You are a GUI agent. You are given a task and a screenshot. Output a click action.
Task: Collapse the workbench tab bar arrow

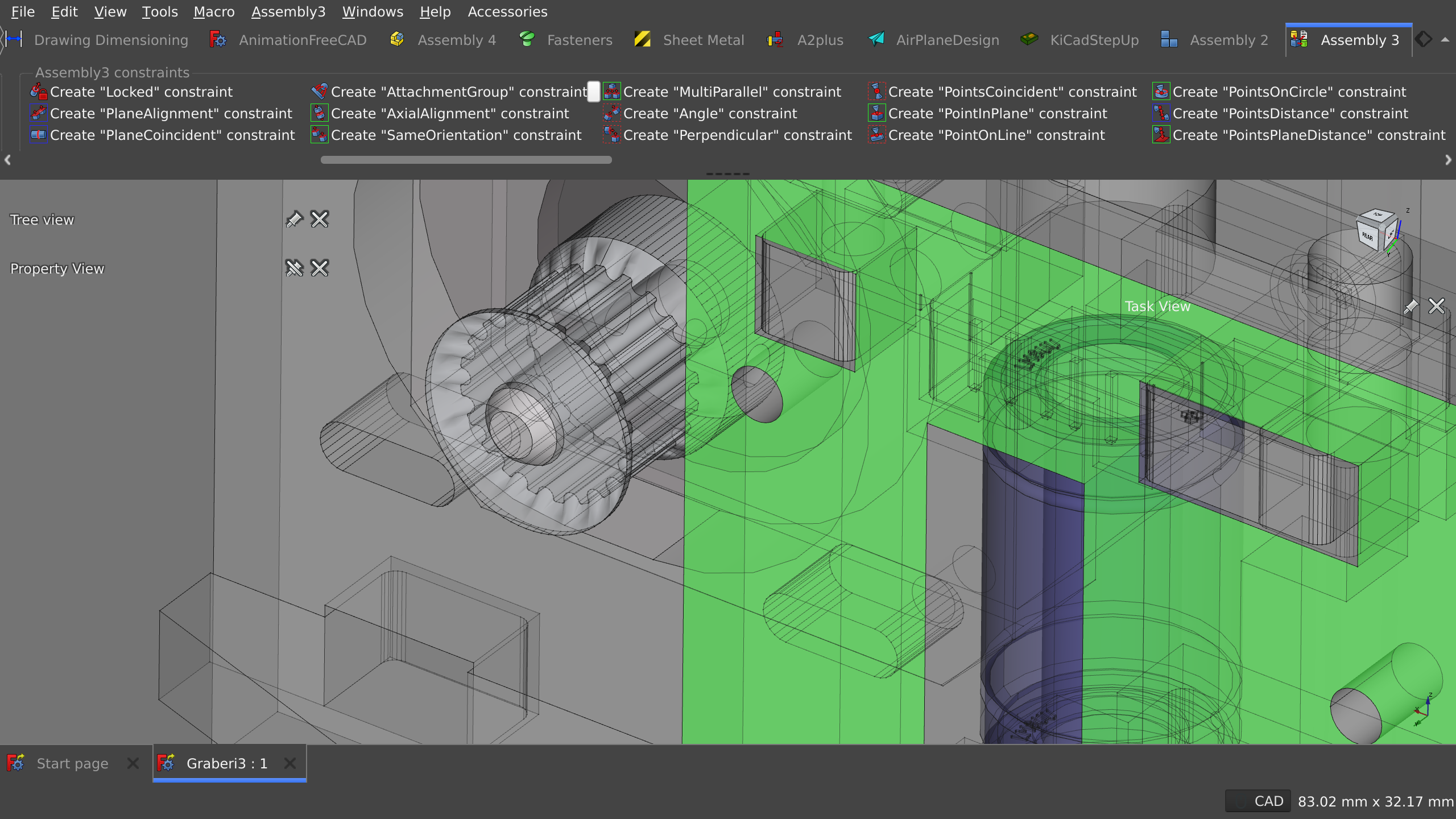(x=1445, y=40)
